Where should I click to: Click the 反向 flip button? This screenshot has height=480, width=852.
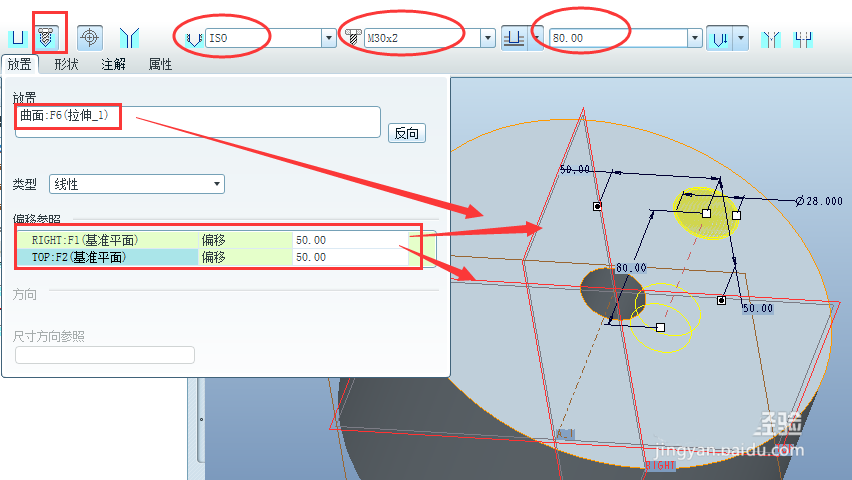pos(406,133)
